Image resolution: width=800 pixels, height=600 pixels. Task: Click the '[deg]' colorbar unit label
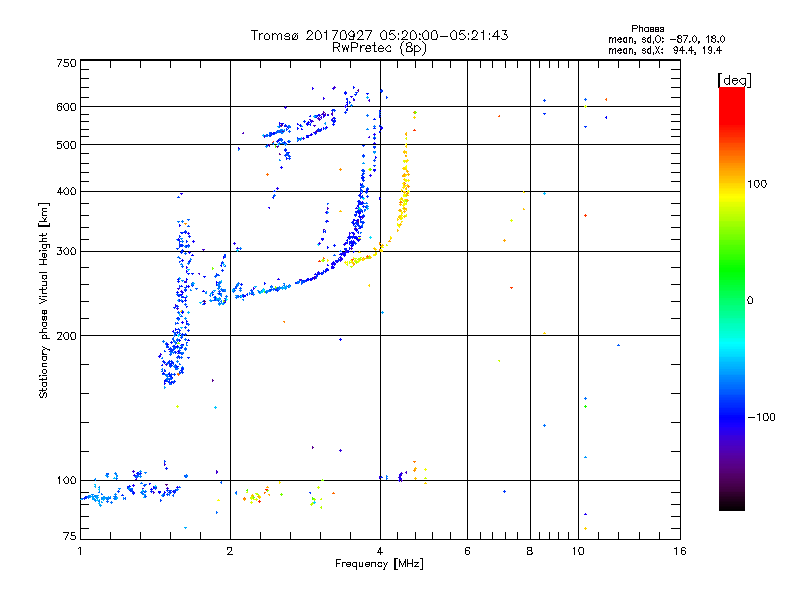coord(734,80)
